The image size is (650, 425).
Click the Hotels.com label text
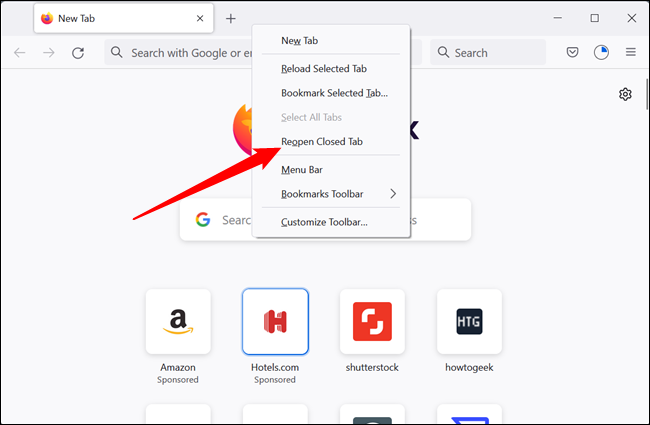tap(275, 367)
